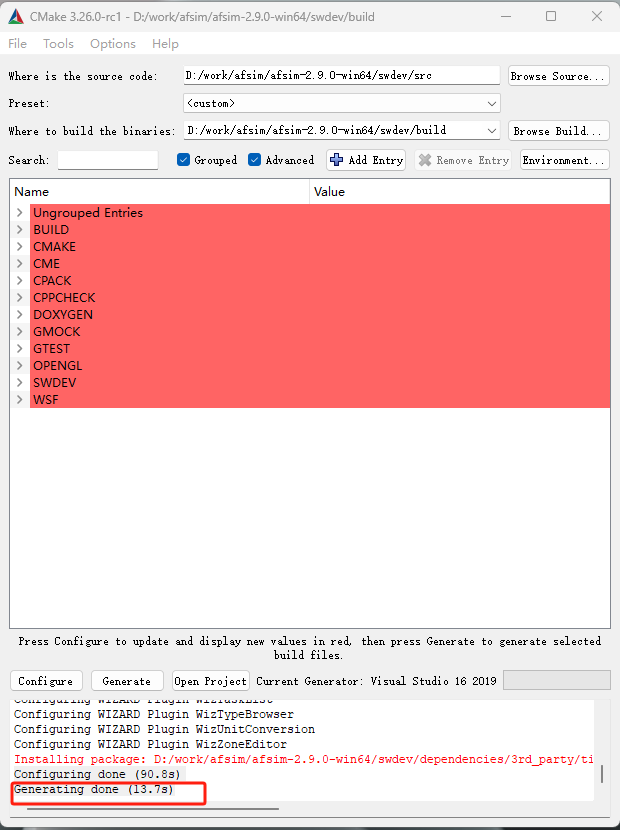Expand the BUILD group

click(x=20, y=229)
